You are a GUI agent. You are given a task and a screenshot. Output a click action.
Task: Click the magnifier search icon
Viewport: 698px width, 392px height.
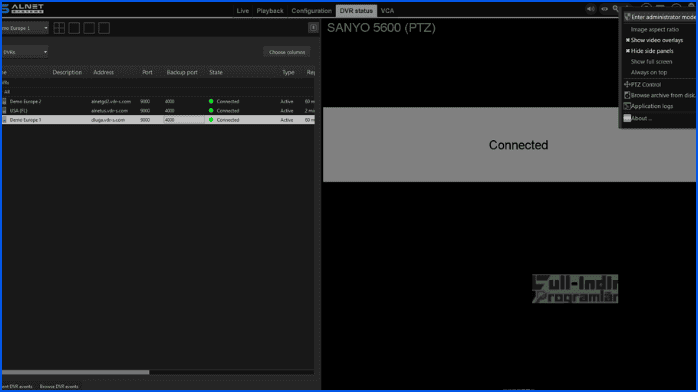[616, 8]
